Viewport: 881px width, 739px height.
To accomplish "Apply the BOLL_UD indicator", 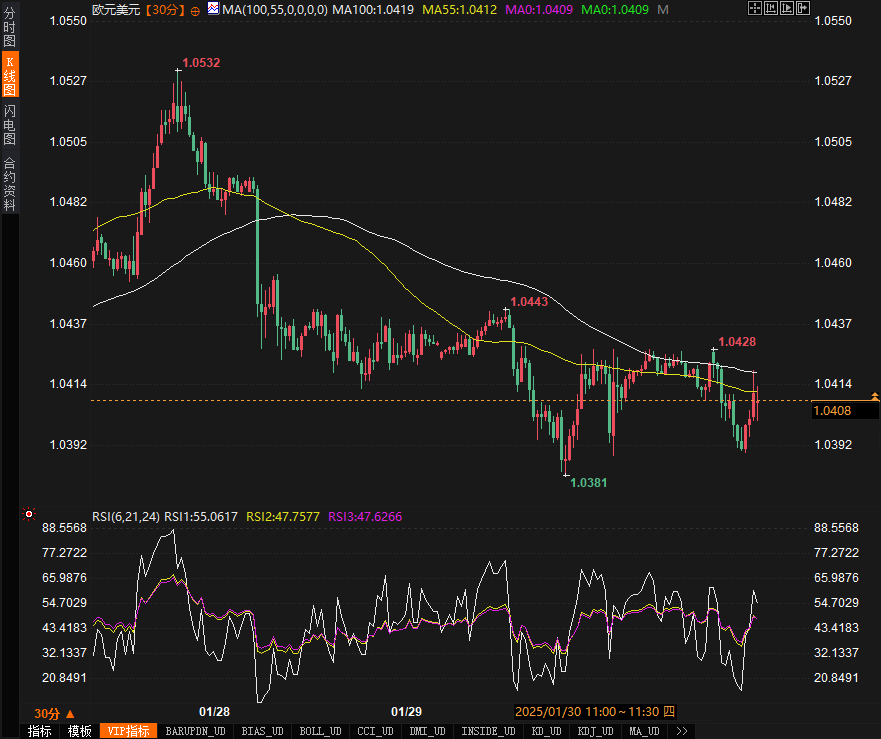I will [x=320, y=731].
